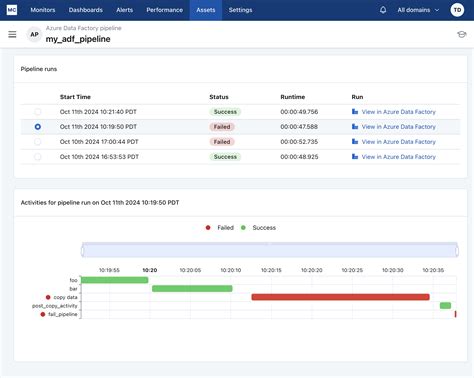Click the right handle of time range slider
474x378 pixels.
click(x=457, y=251)
